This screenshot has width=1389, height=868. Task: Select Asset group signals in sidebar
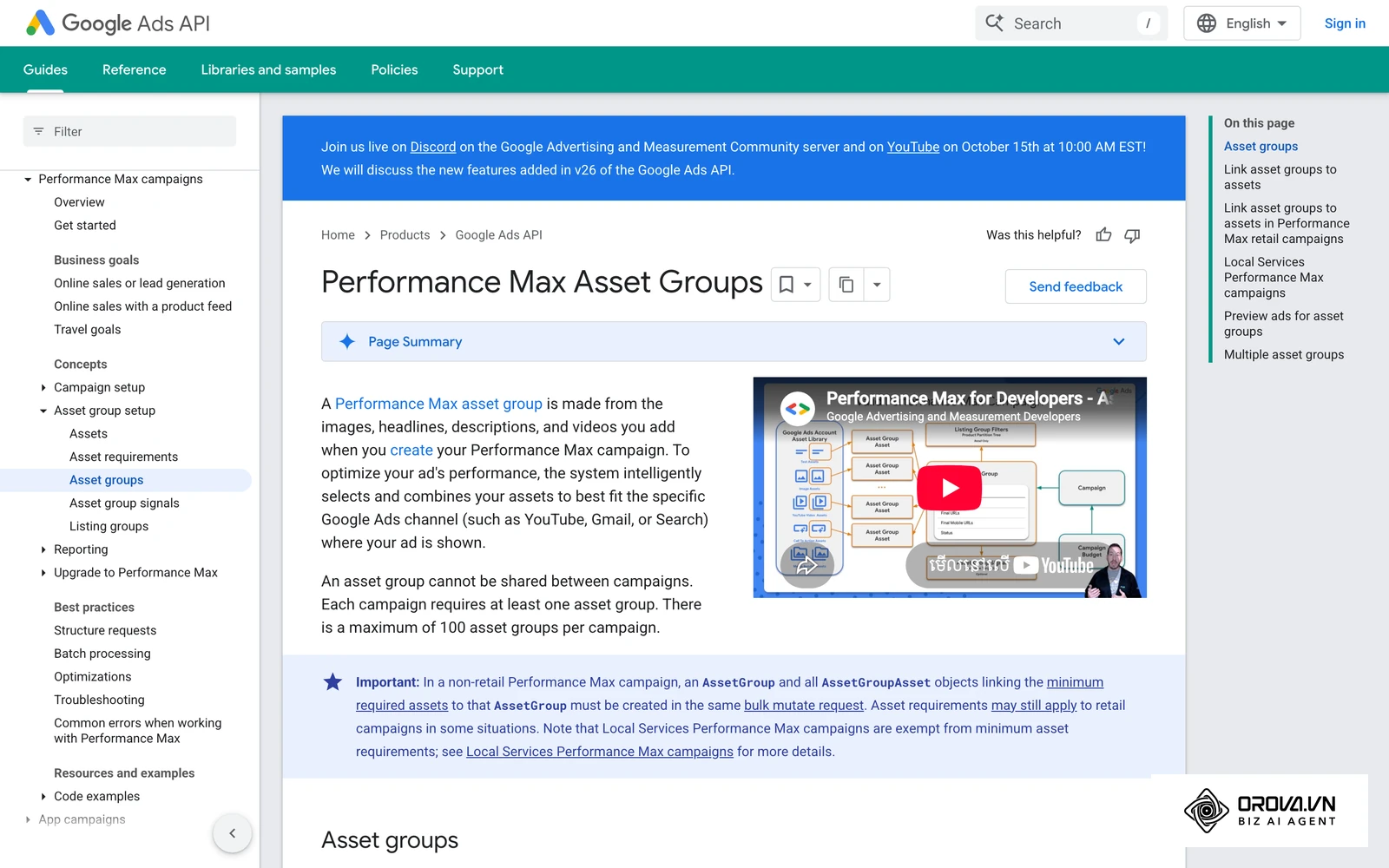124,503
